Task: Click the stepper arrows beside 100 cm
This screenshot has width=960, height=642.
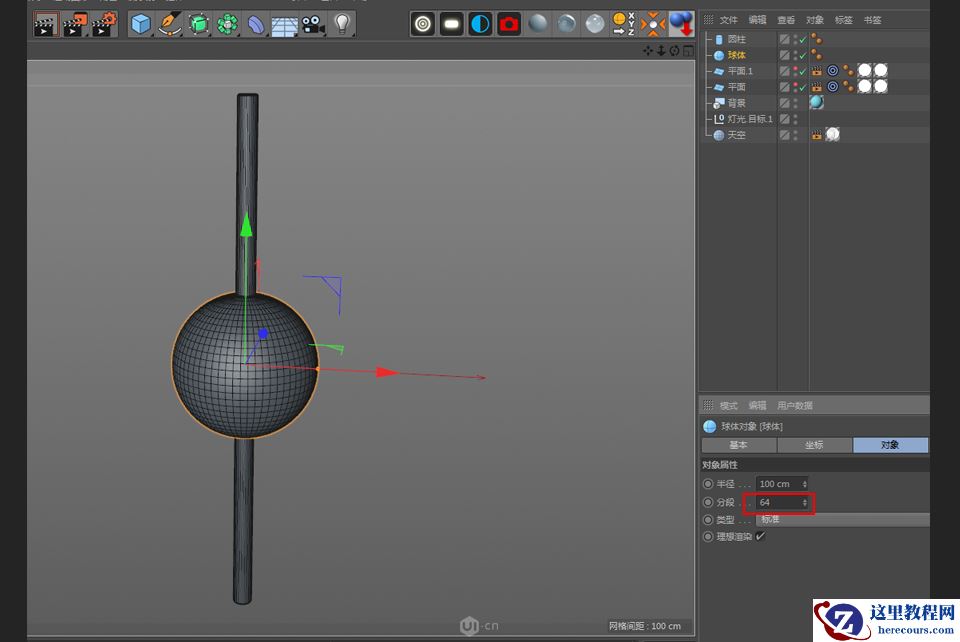Action: pyautogui.click(x=804, y=484)
